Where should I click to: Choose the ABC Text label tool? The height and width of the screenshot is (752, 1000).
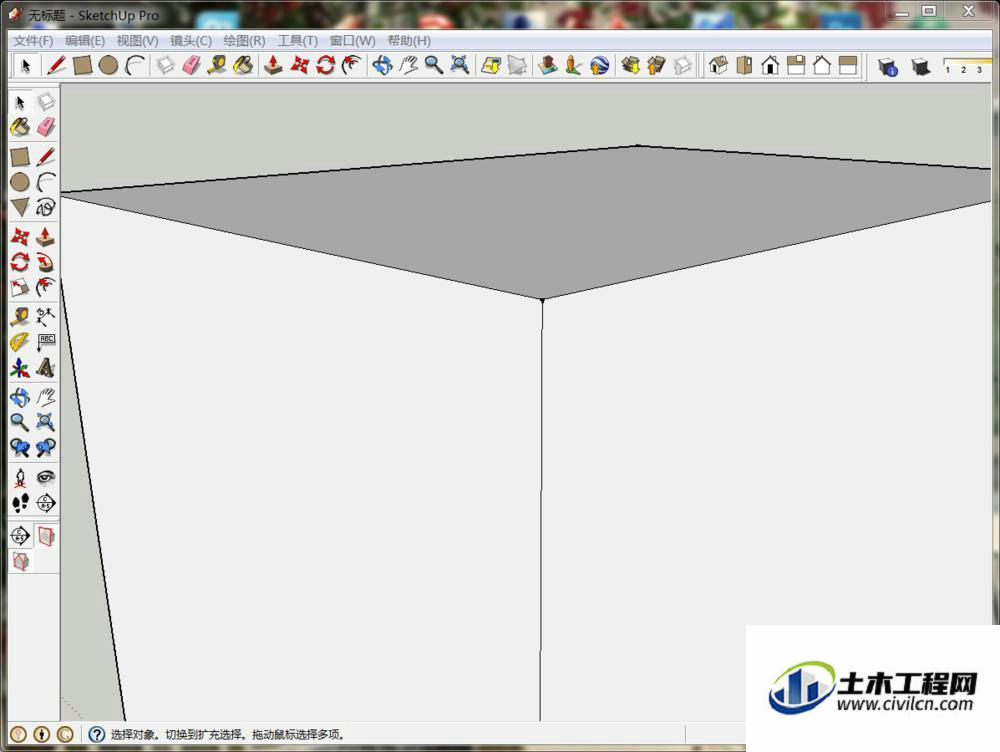coord(46,342)
